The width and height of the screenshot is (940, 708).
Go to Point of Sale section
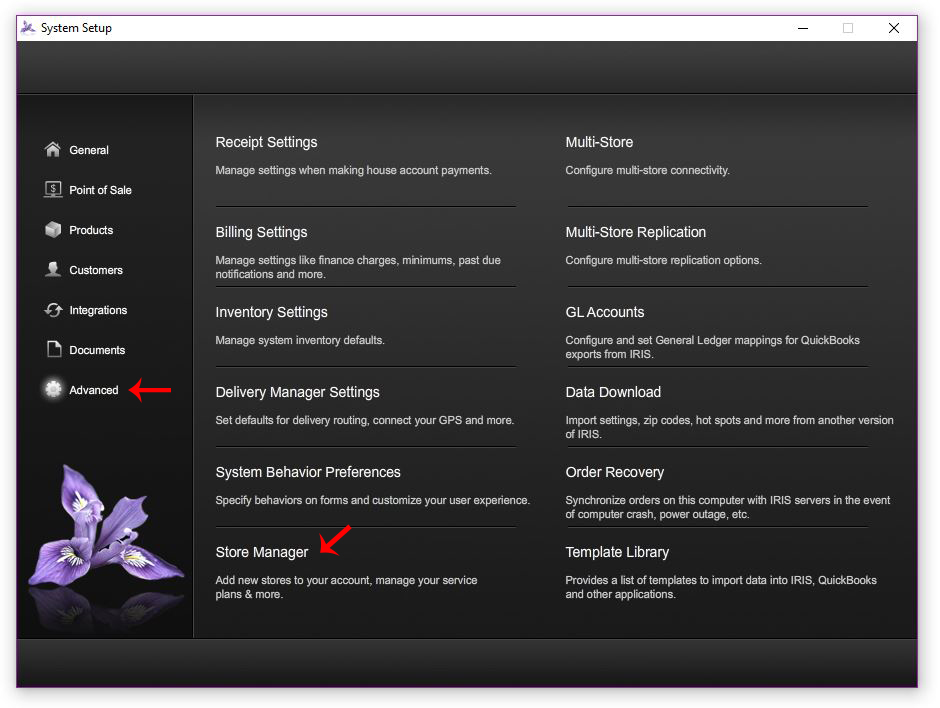tap(100, 190)
